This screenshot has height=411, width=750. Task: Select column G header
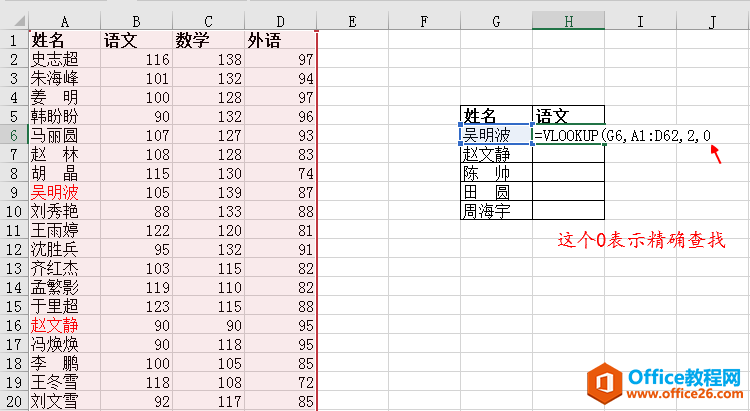[496, 21]
